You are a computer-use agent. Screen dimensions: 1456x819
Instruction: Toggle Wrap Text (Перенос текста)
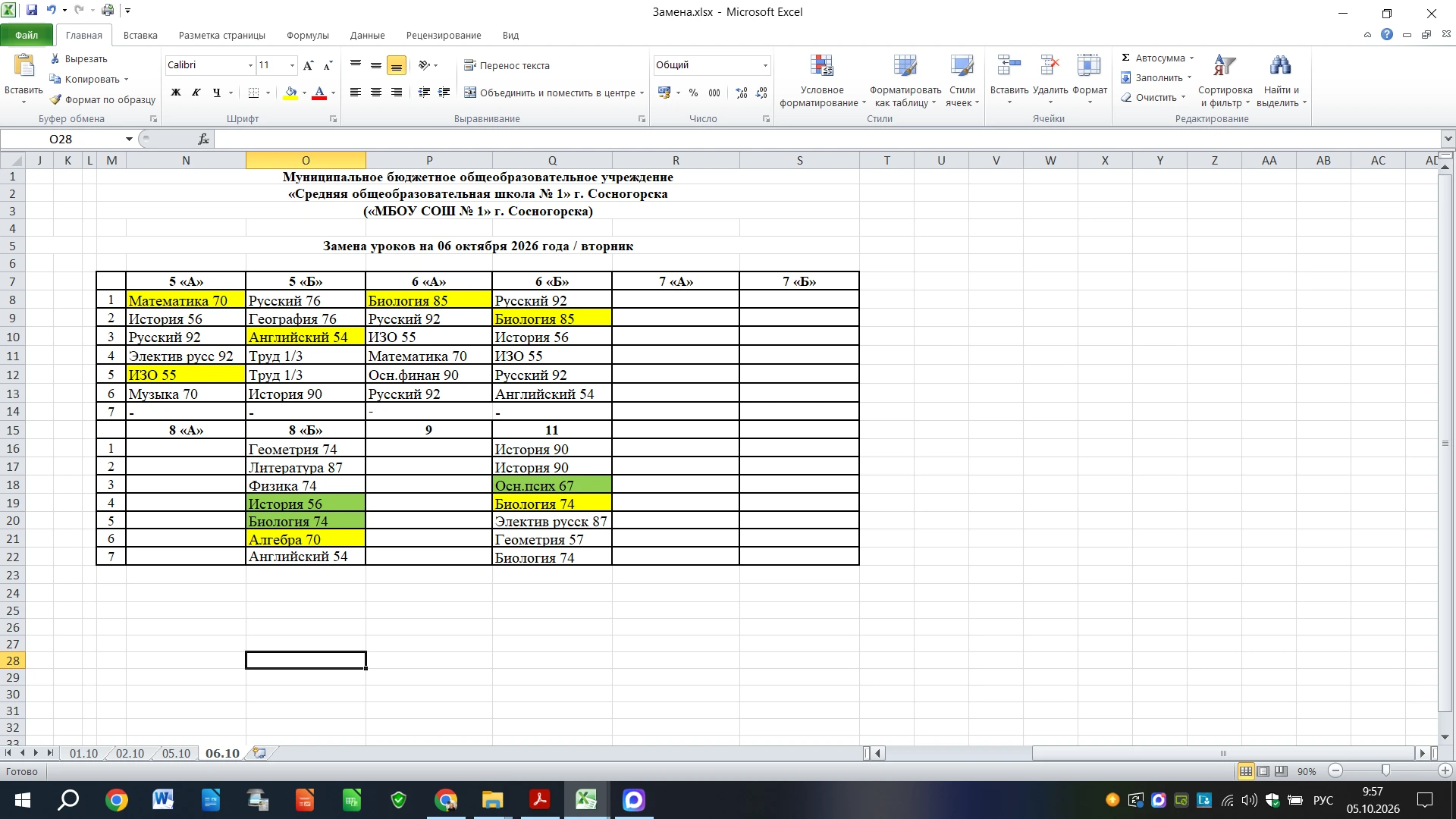(507, 65)
